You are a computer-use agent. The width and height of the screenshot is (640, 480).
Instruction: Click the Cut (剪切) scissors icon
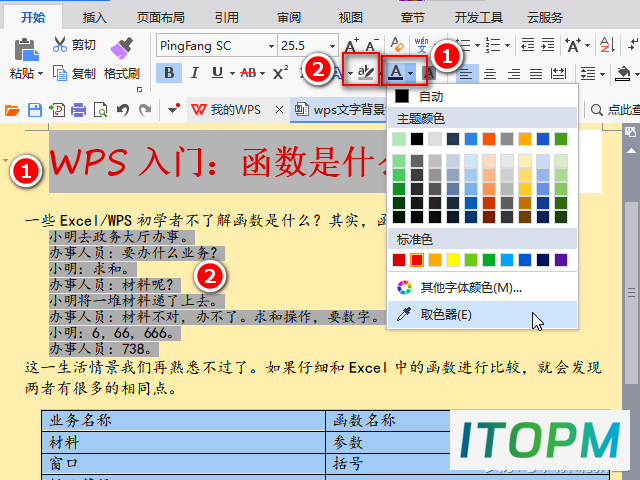tap(60, 44)
